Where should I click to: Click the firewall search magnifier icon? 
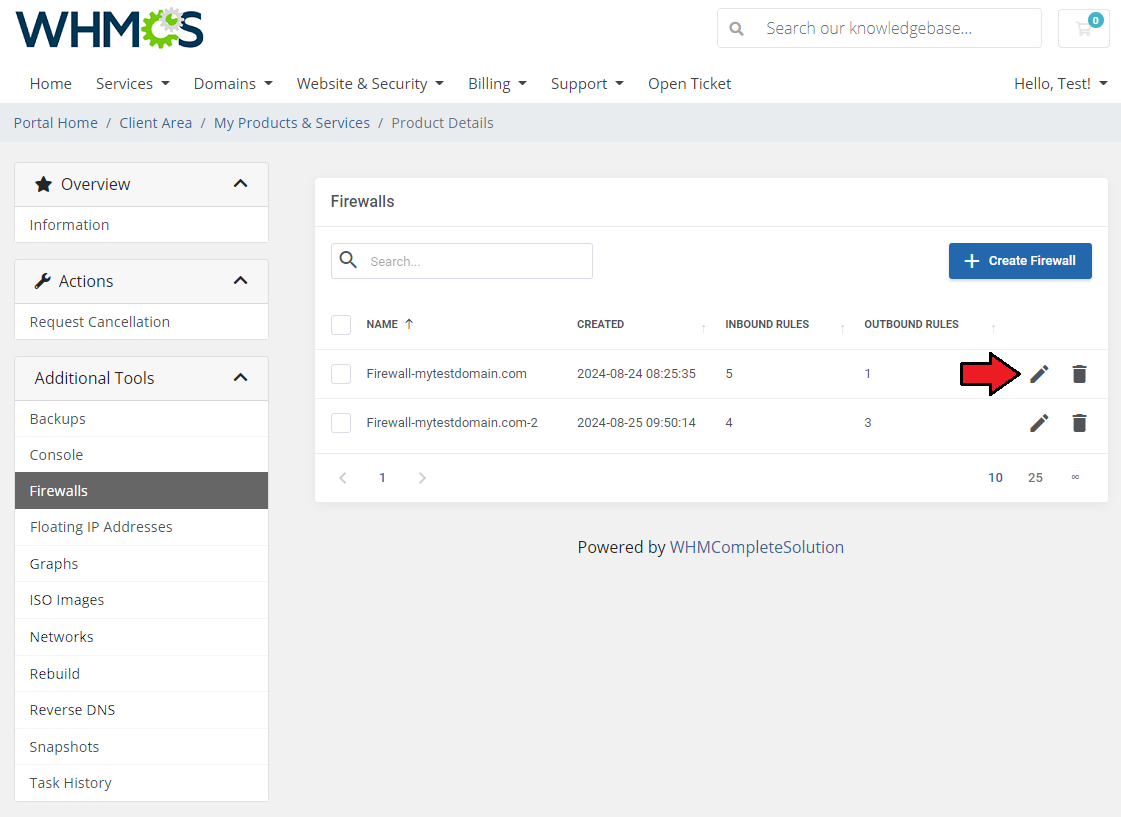(x=348, y=260)
